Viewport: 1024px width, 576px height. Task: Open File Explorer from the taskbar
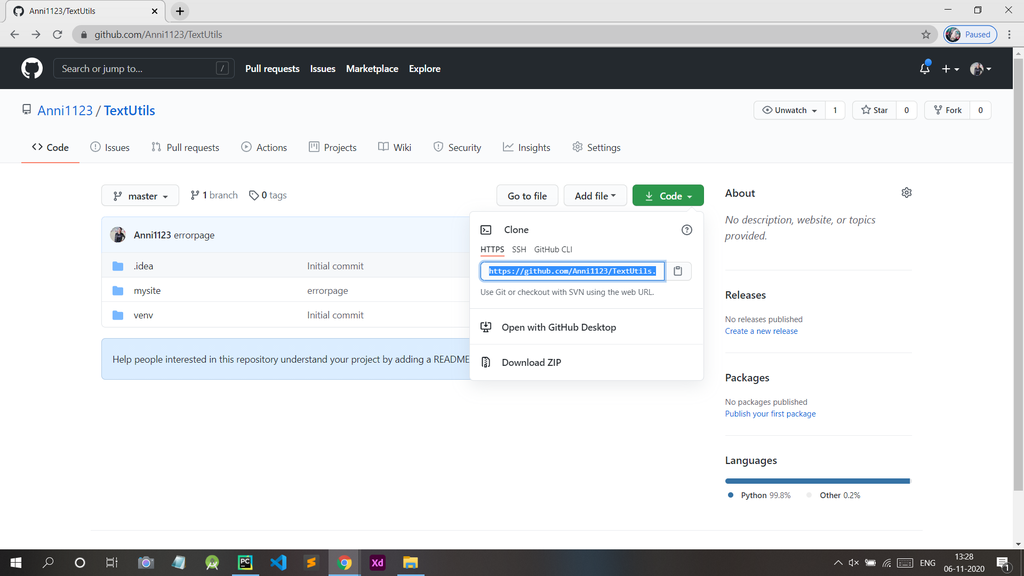(410, 562)
